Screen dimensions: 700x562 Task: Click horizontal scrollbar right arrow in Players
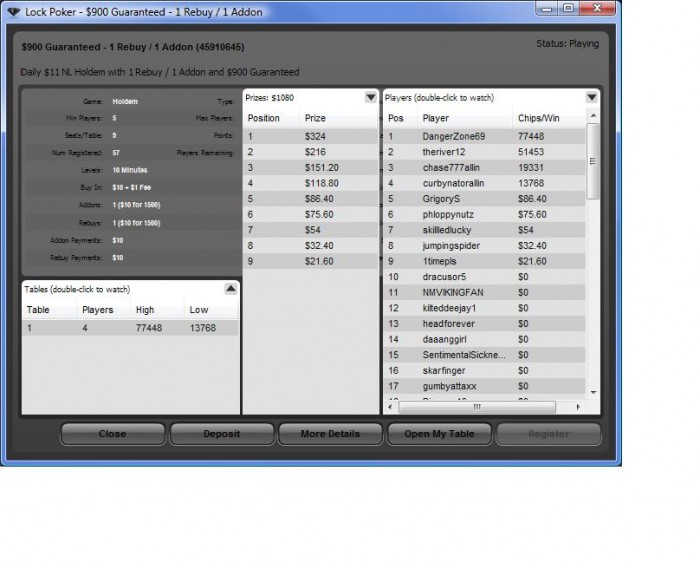pos(579,407)
